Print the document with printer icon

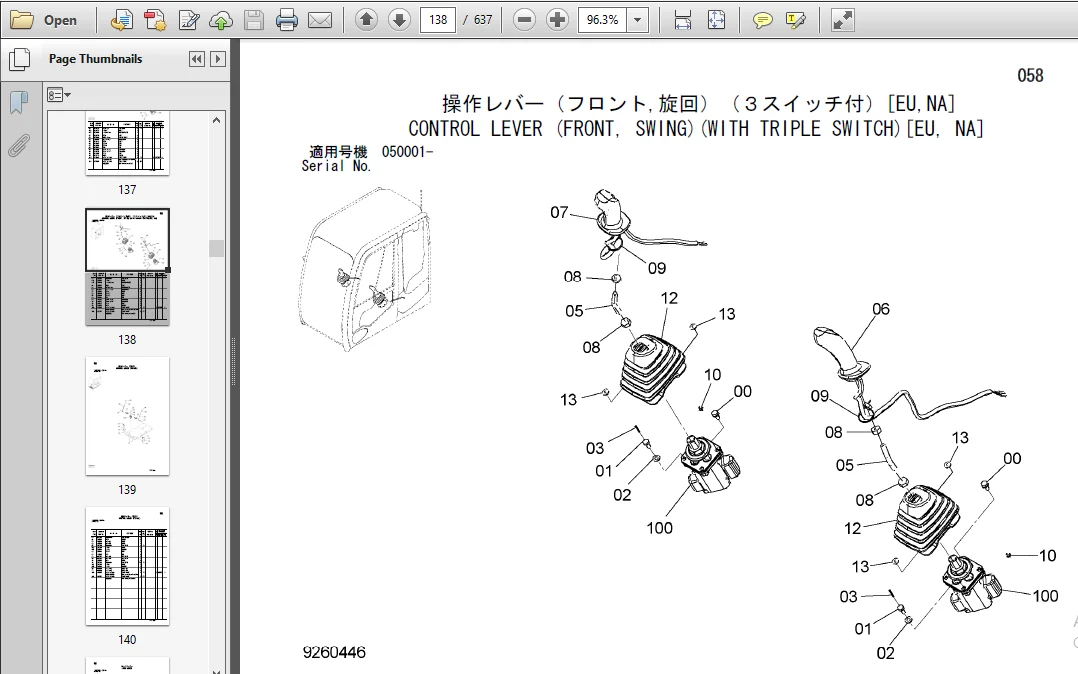coord(287,20)
